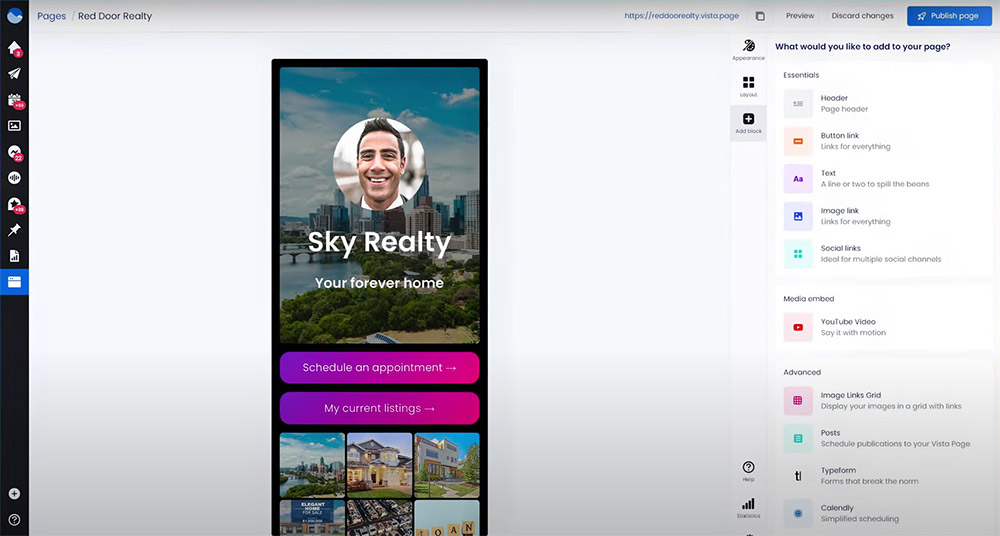Viewport: 1000px width, 536px height.
Task: Click the question mark icon at sidebar bottom
Action: 14,520
